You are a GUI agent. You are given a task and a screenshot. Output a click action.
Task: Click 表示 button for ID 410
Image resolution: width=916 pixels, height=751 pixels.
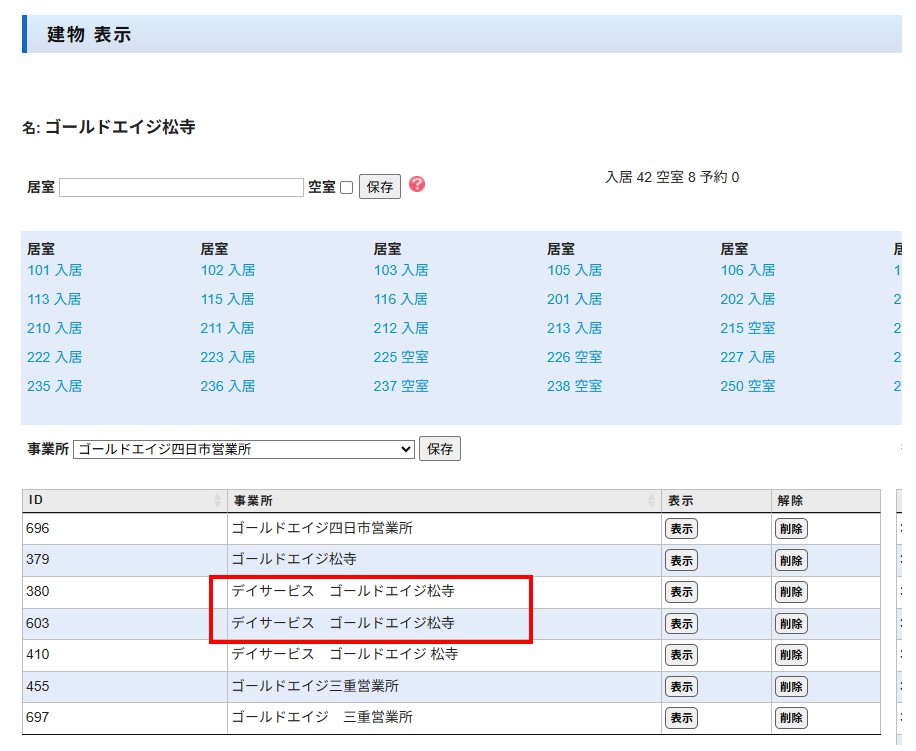coord(681,655)
